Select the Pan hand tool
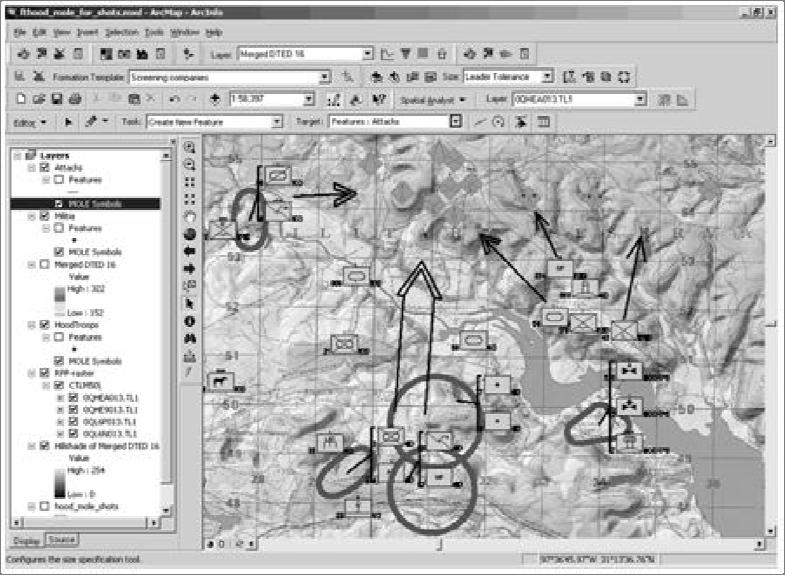 click(189, 217)
